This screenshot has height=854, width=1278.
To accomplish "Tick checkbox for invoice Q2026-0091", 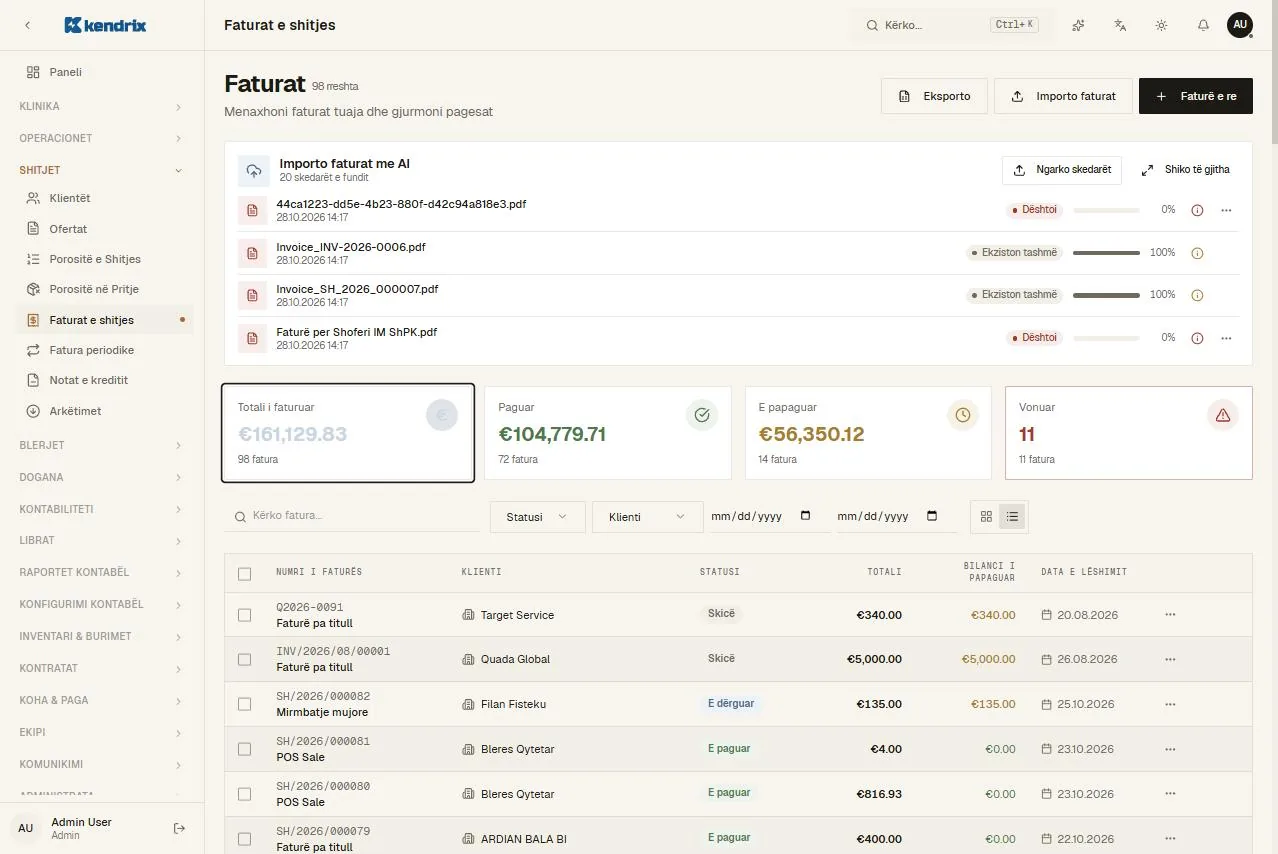I will pyautogui.click(x=245, y=615).
